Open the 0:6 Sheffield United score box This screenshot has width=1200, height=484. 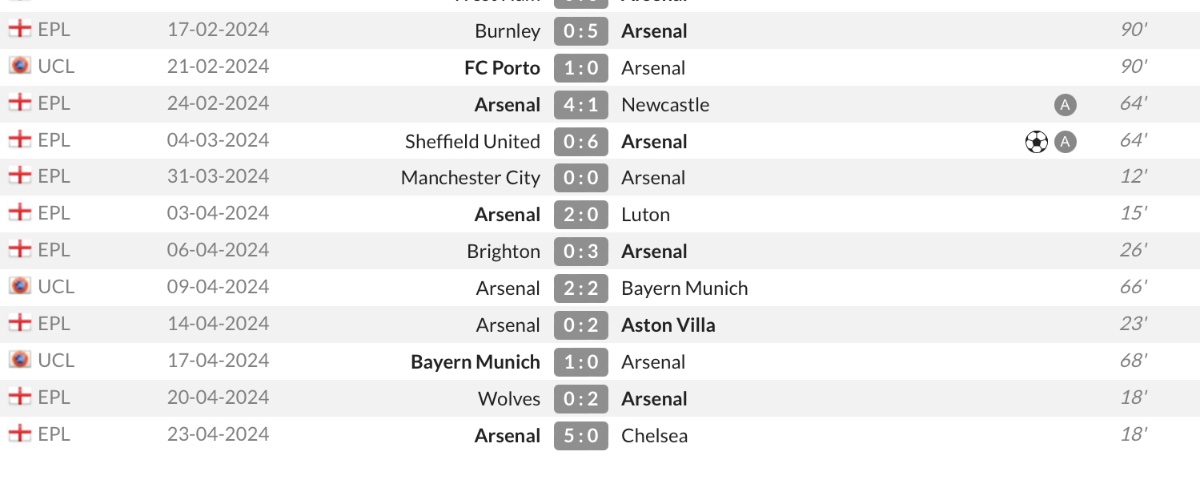pyautogui.click(x=581, y=142)
